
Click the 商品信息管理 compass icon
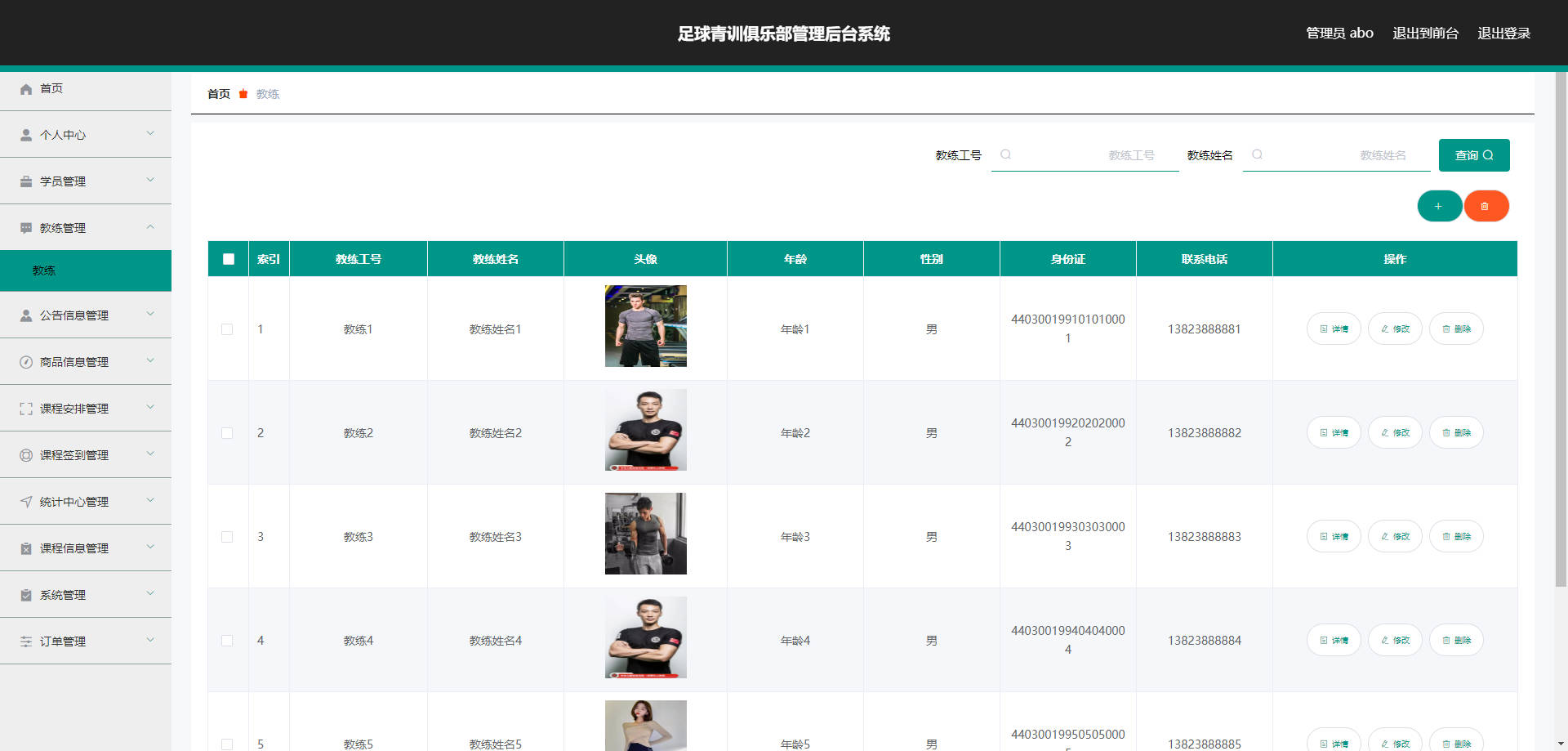[x=26, y=362]
